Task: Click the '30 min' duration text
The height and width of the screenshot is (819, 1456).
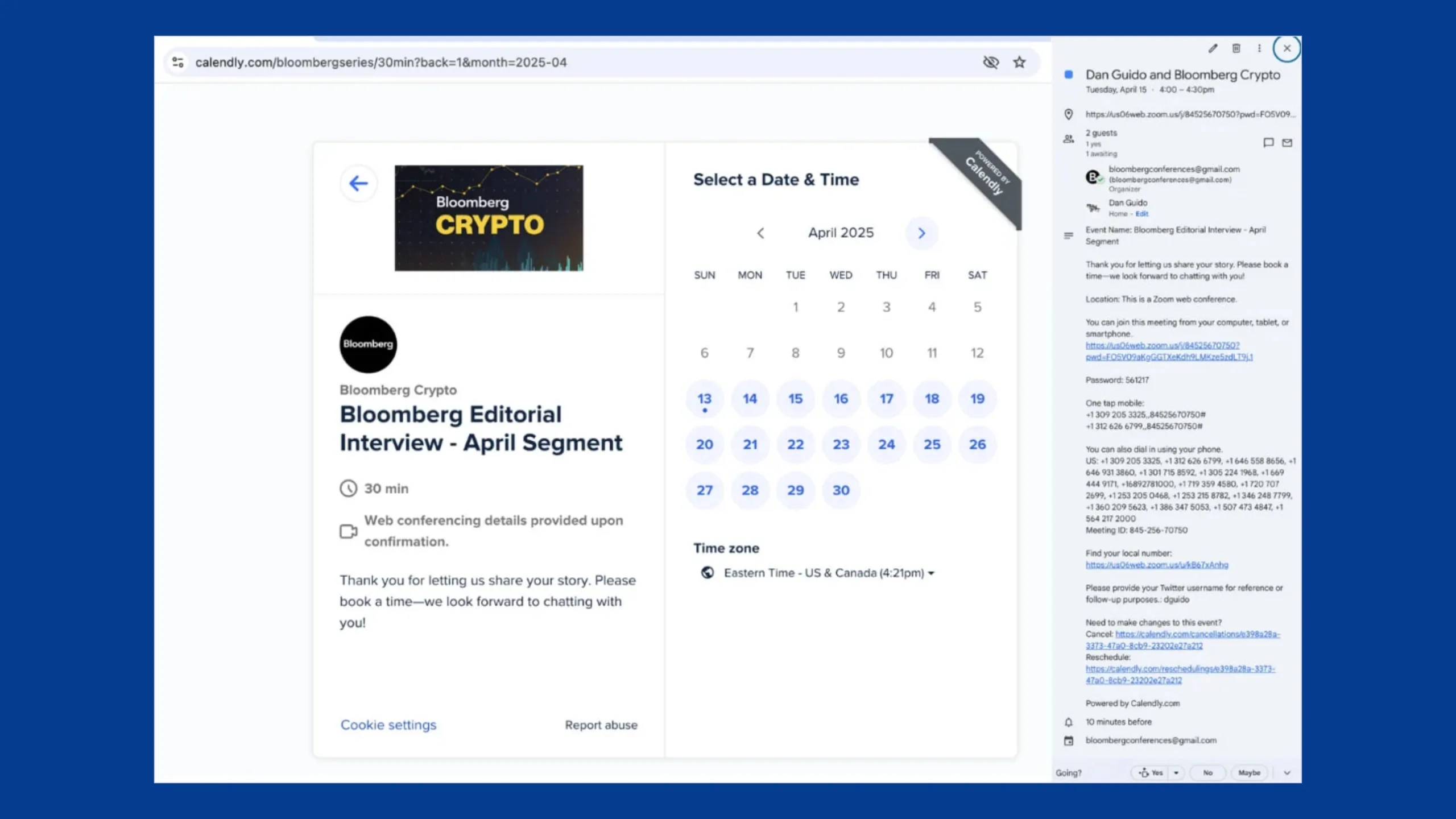Action: point(386,489)
